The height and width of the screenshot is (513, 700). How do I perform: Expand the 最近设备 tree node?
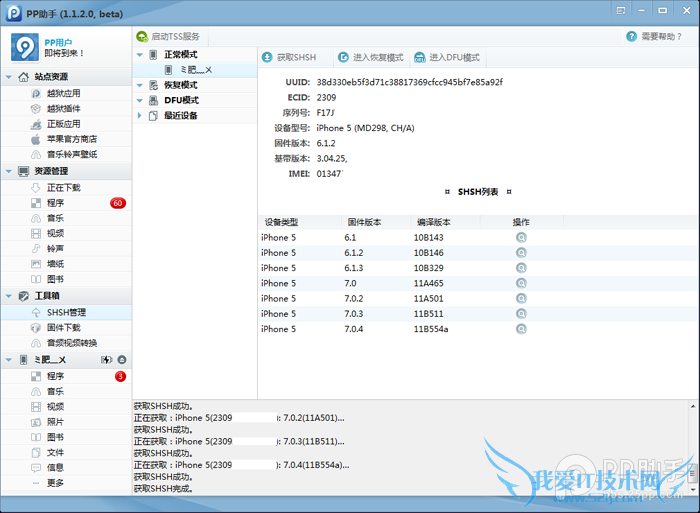pos(139,116)
